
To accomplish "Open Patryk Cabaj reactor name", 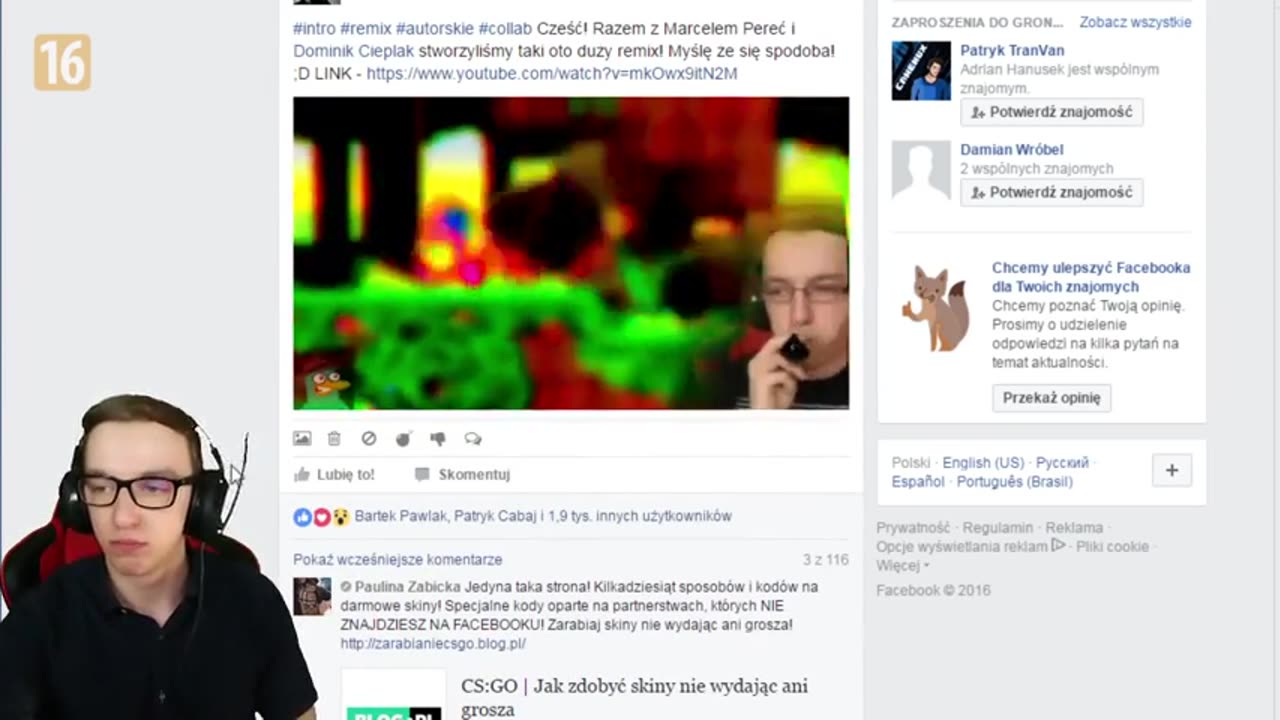I will pos(495,516).
